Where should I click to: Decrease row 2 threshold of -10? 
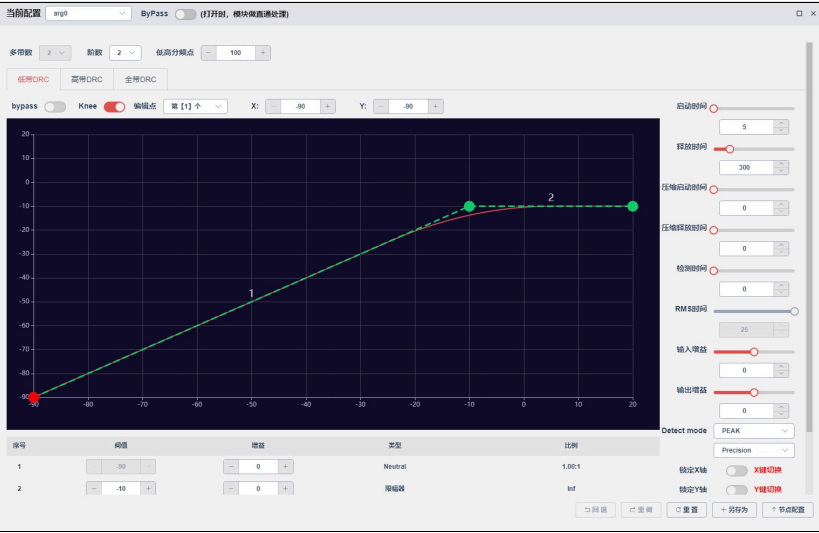94,489
